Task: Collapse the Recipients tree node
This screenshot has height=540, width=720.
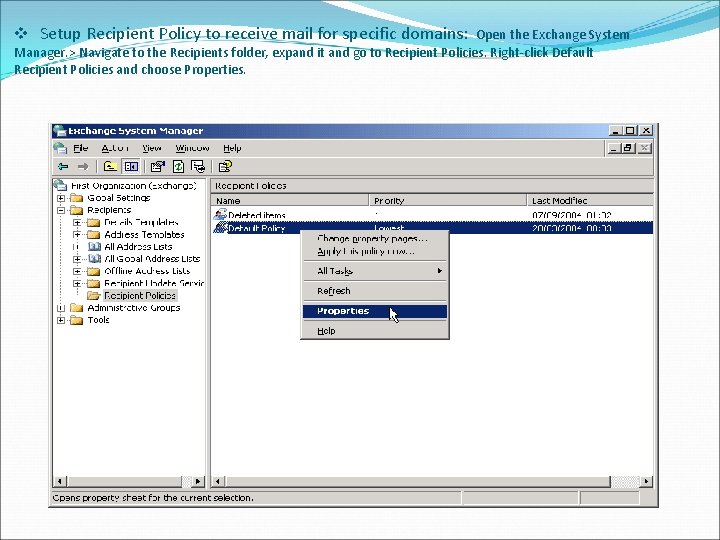Action: tap(61, 210)
